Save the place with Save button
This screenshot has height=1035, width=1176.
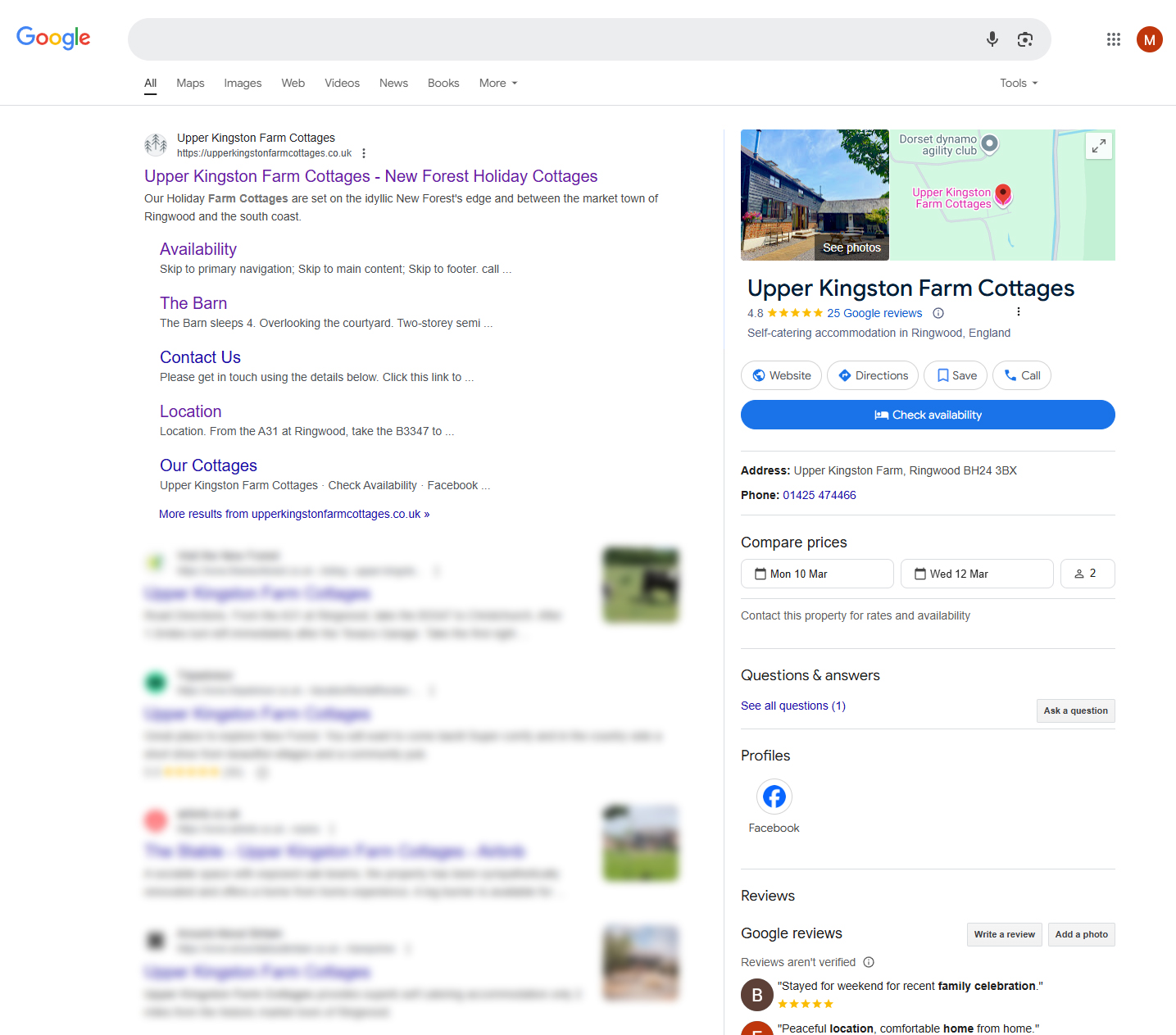(956, 375)
